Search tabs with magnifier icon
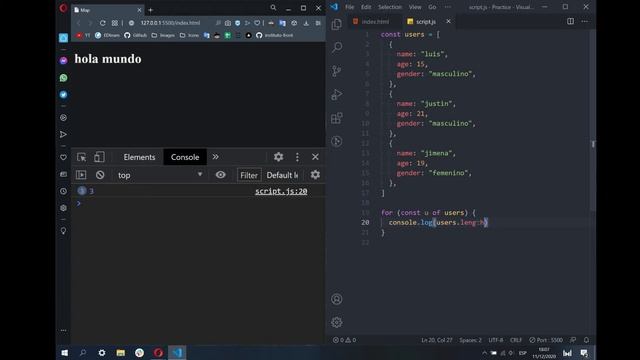Image resolution: width=640 pixels, height=360 pixels. point(273,8)
